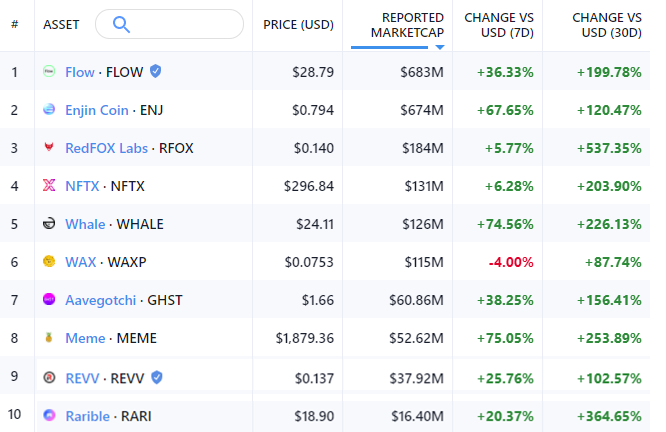Select the $1,879.36 price cell
This screenshot has width=666, height=432.
[305, 338]
